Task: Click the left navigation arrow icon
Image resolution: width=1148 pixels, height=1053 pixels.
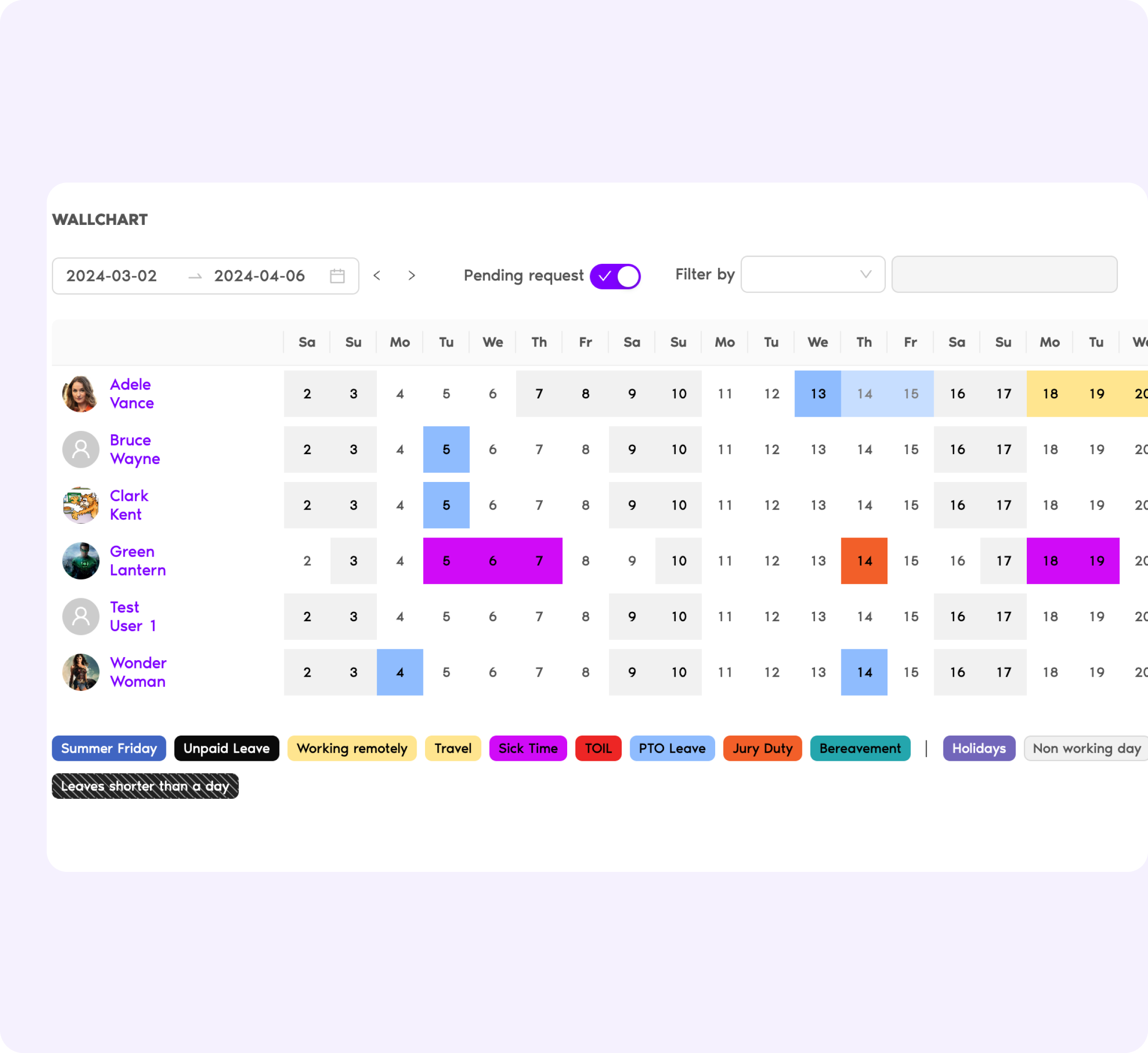Action: (x=377, y=275)
